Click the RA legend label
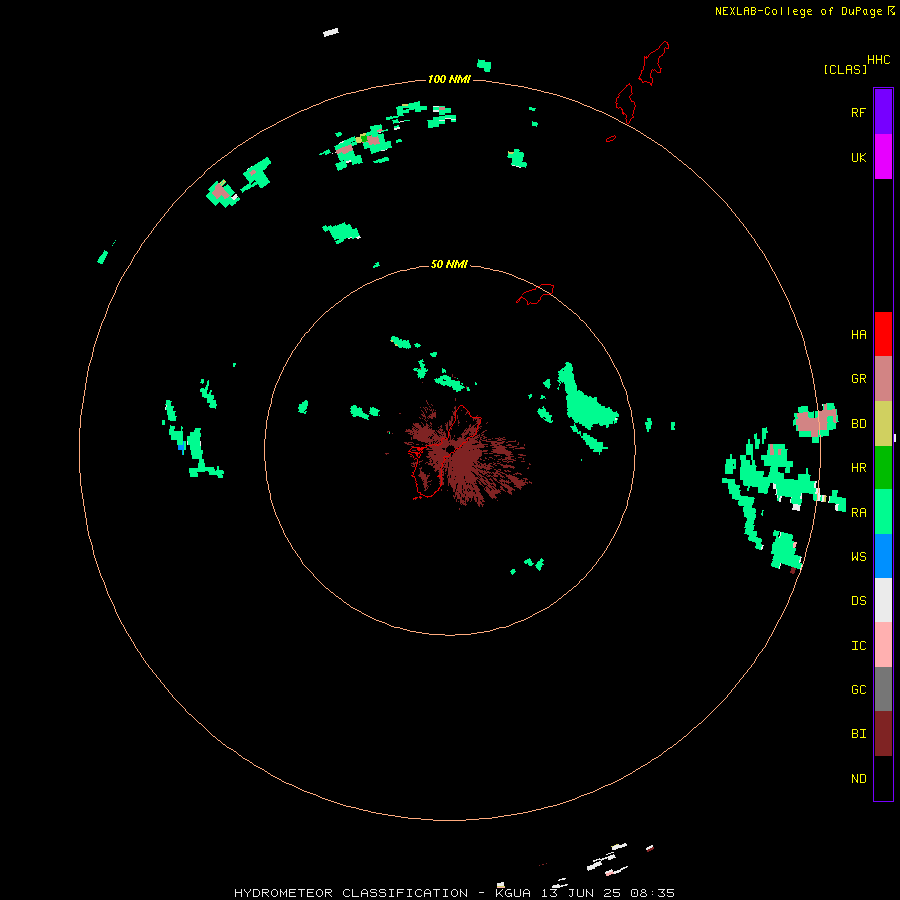 (x=859, y=513)
